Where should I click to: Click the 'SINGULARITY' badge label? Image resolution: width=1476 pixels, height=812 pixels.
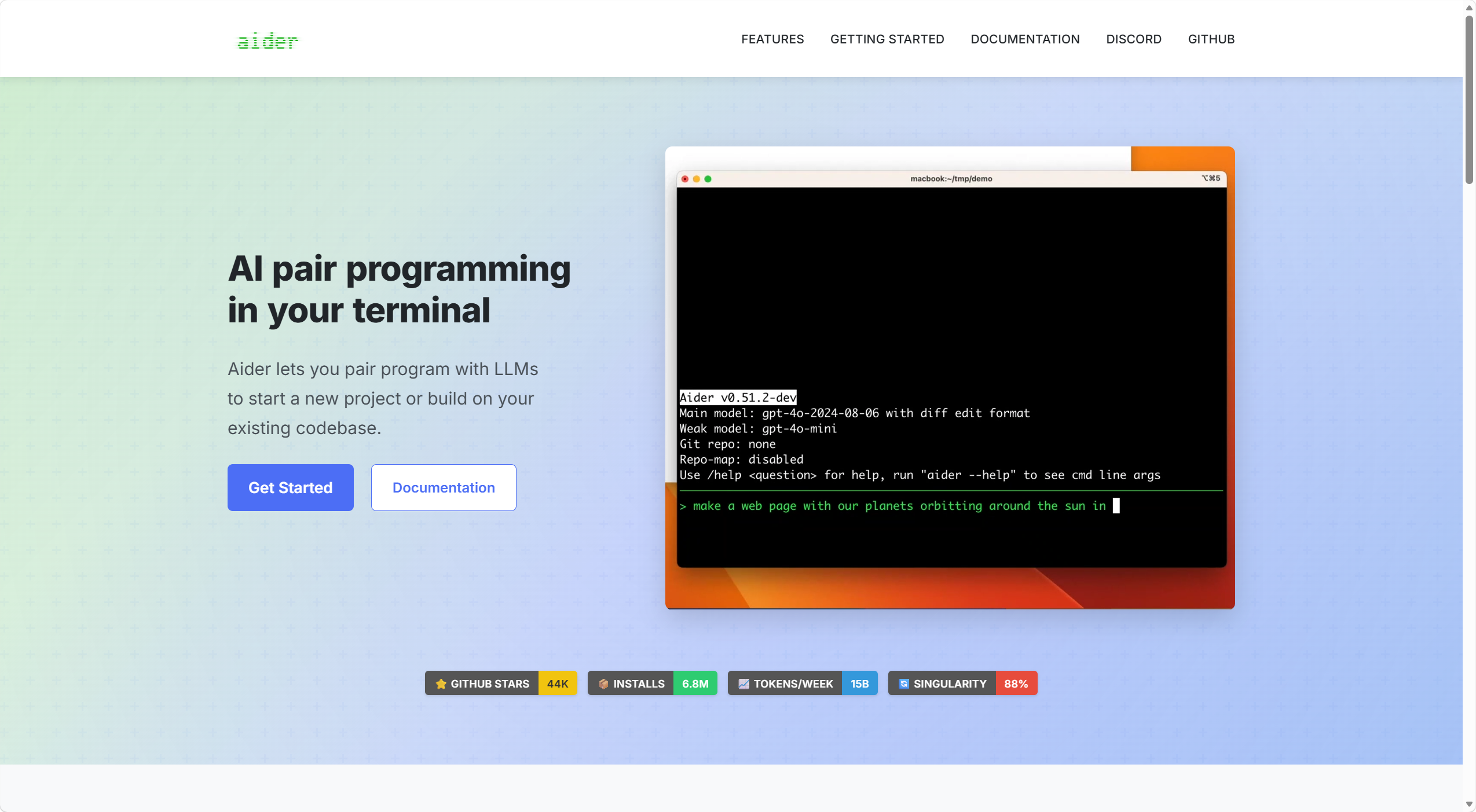pyautogui.click(x=950, y=684)
